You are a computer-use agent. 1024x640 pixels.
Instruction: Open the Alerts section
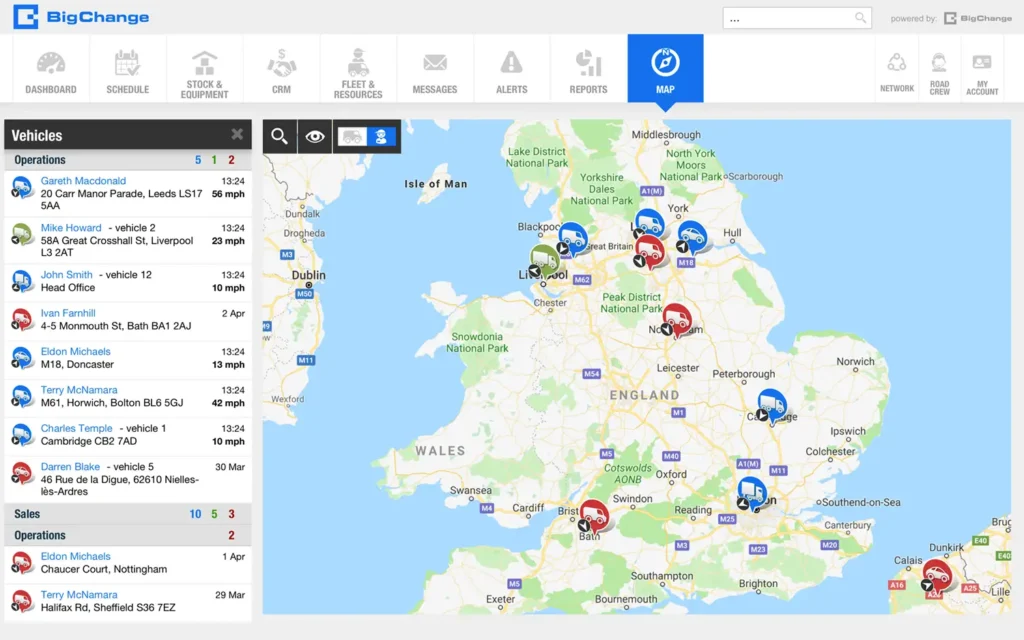tap(511, 70)
